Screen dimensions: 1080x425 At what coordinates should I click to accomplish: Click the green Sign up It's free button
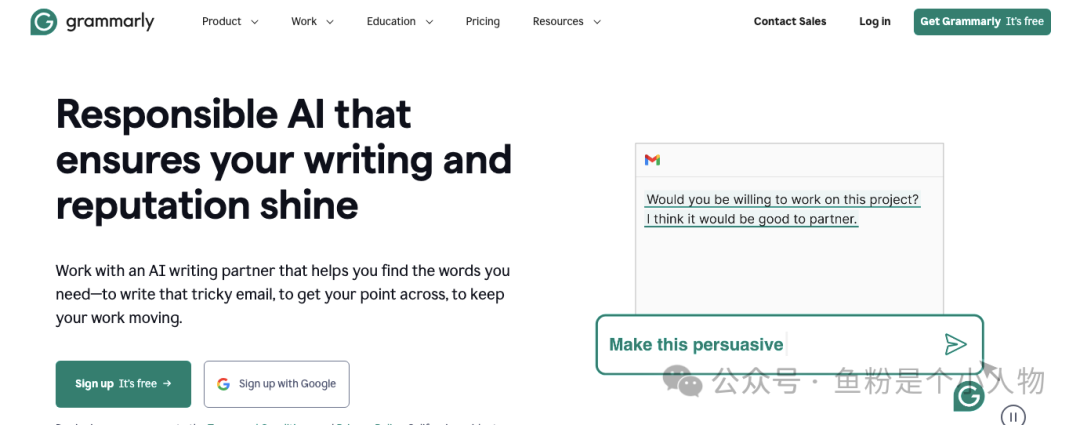tap(123, 384)
